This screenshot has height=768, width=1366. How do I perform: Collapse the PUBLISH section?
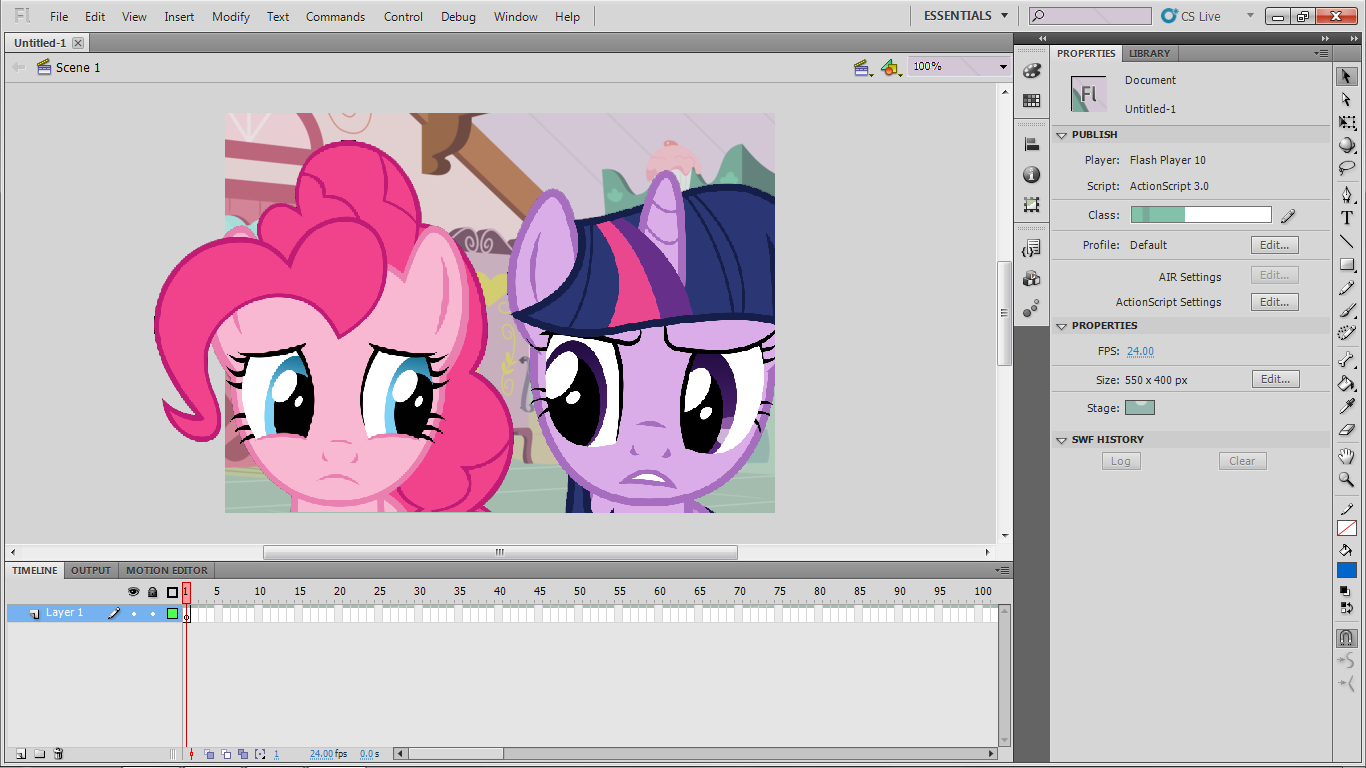point(1061,135)
